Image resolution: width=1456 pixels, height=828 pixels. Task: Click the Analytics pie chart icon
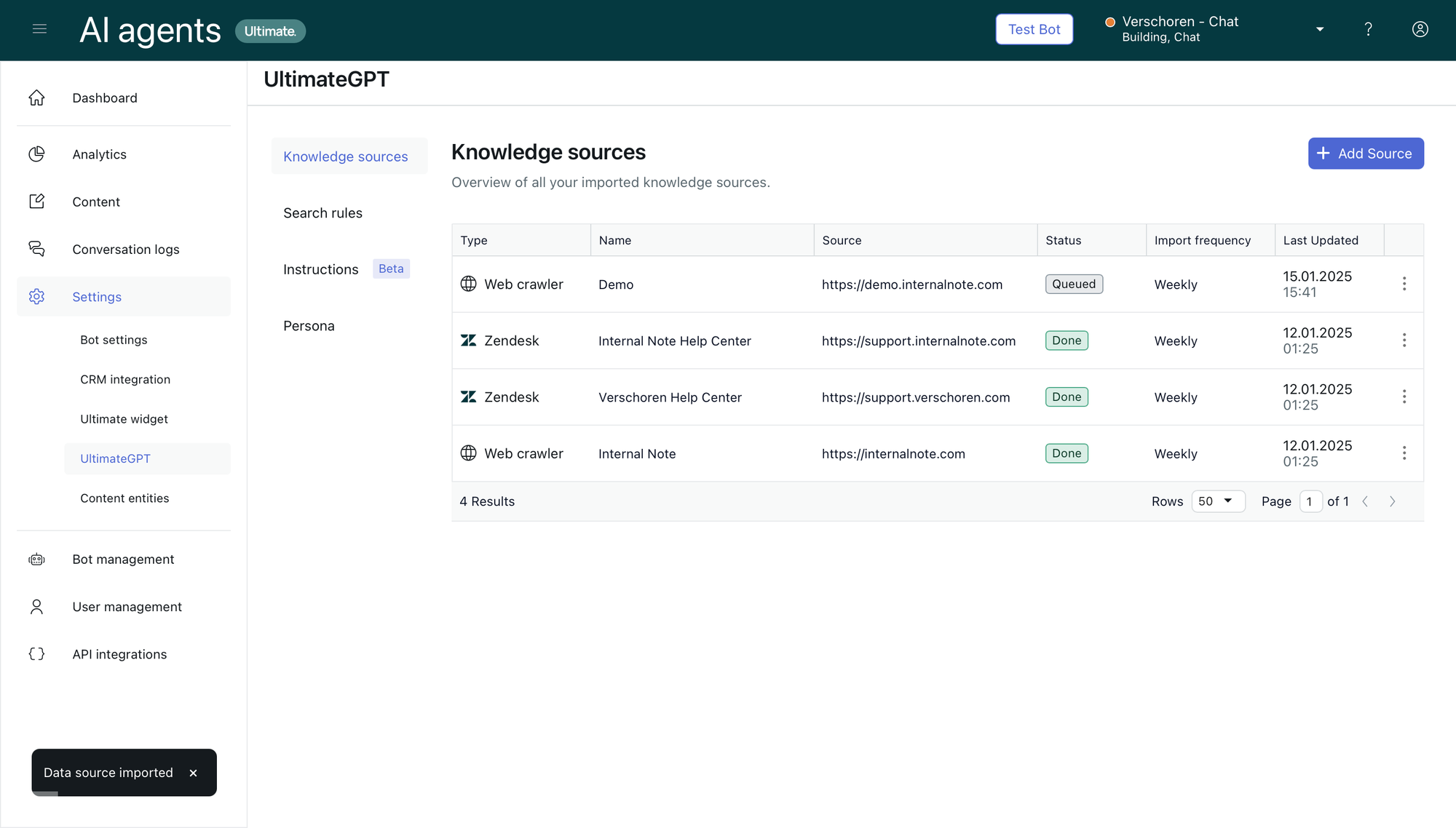[x=37, y=154]
